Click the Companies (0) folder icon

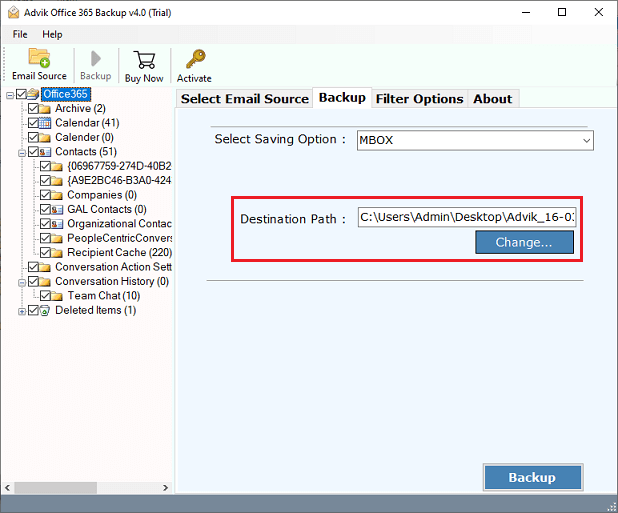coord(57,195)
